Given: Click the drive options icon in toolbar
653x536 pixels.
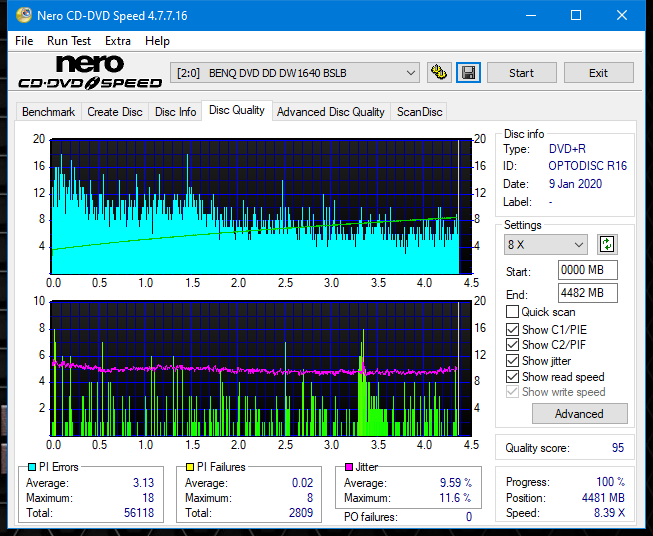Looking at the screenshot, I should point(438,73).
